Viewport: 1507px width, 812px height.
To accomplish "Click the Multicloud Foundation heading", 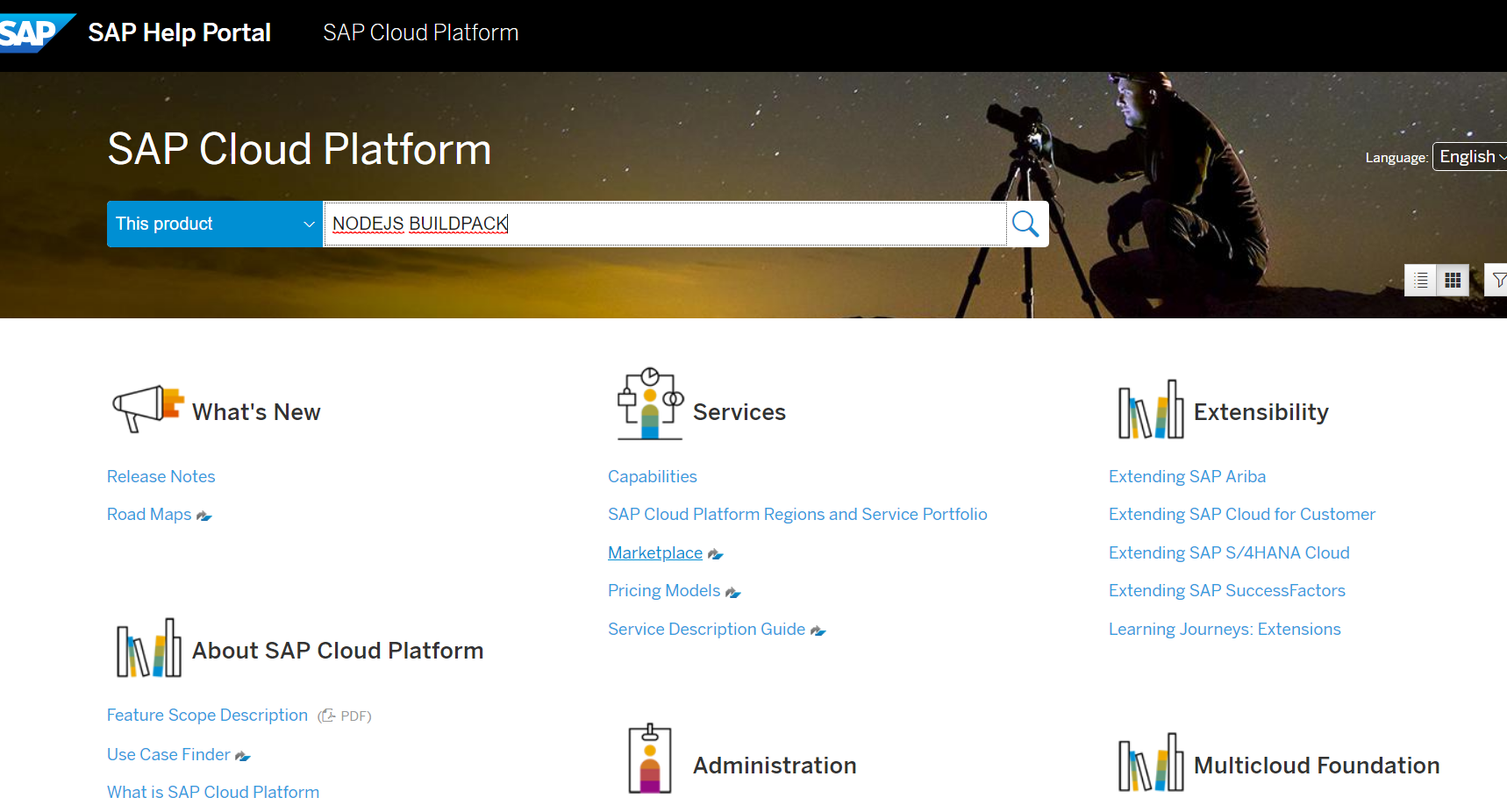I will coord(1317,766).
